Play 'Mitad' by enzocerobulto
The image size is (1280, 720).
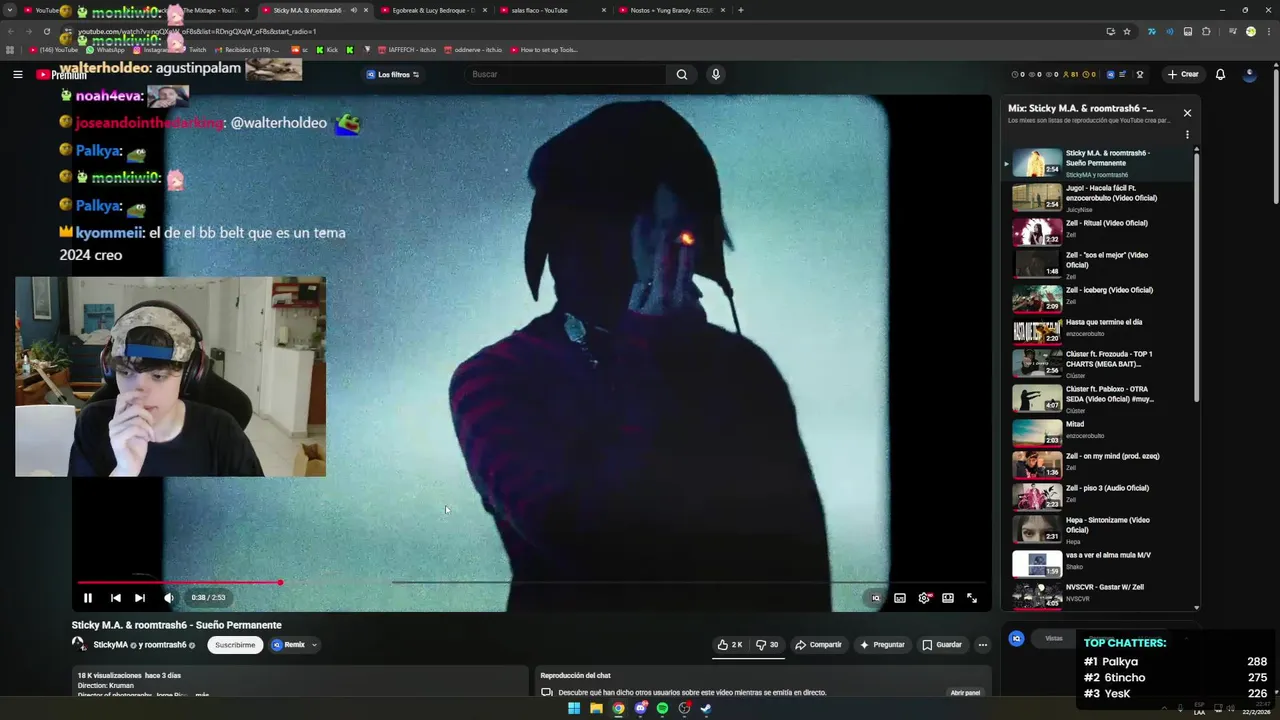[x=1100, y=431]
